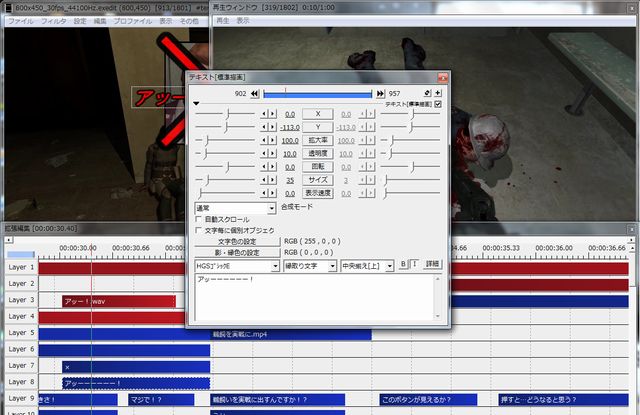The image size is (640, 415).
Task: Open the フィルタ menu
Action: click(53, 21)
